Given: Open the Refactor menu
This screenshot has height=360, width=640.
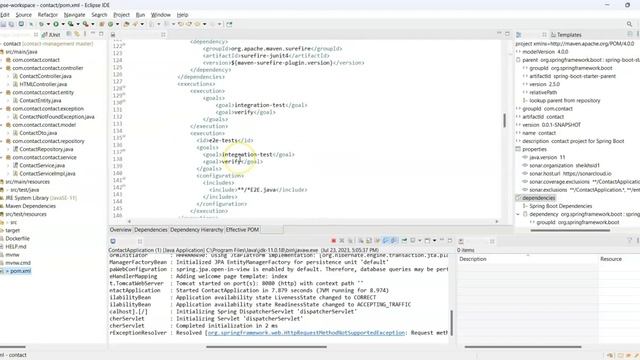Looking at the screenshot, I should click(48, 15).
